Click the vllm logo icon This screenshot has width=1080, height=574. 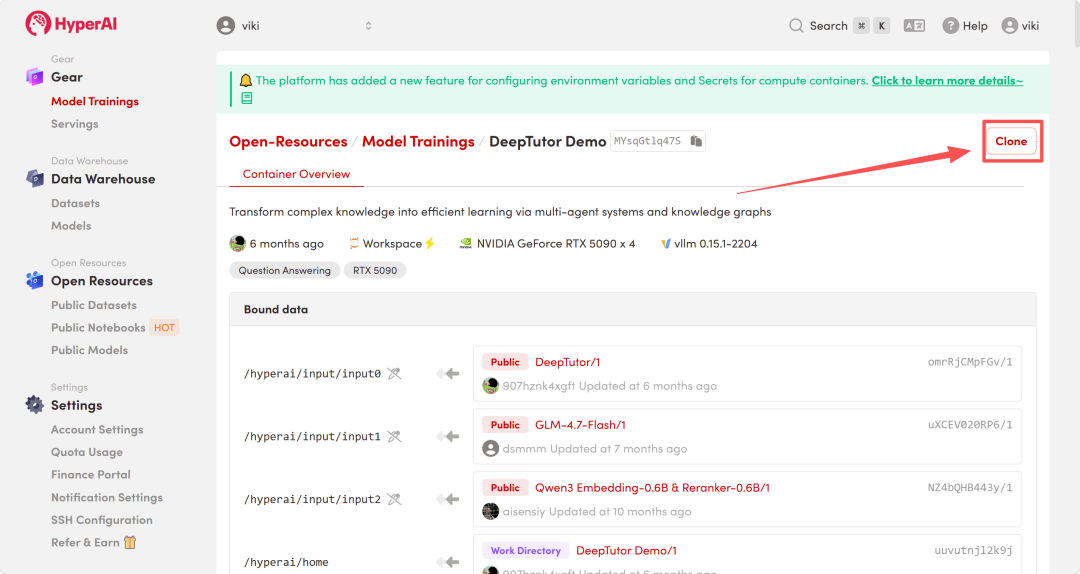[665, 243]
